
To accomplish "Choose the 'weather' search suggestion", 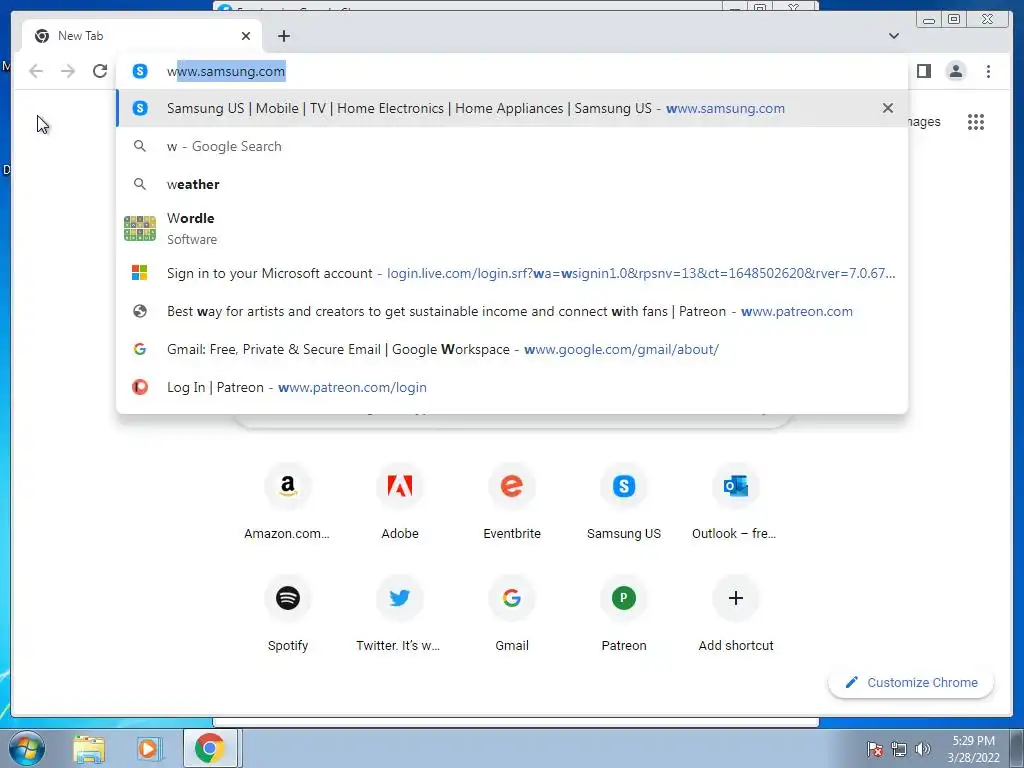I will [x=512, y=184].
